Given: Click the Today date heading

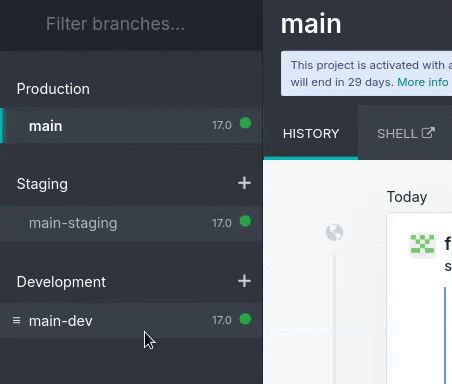Looking at the screenshot, I should click(x=407, y=197).
